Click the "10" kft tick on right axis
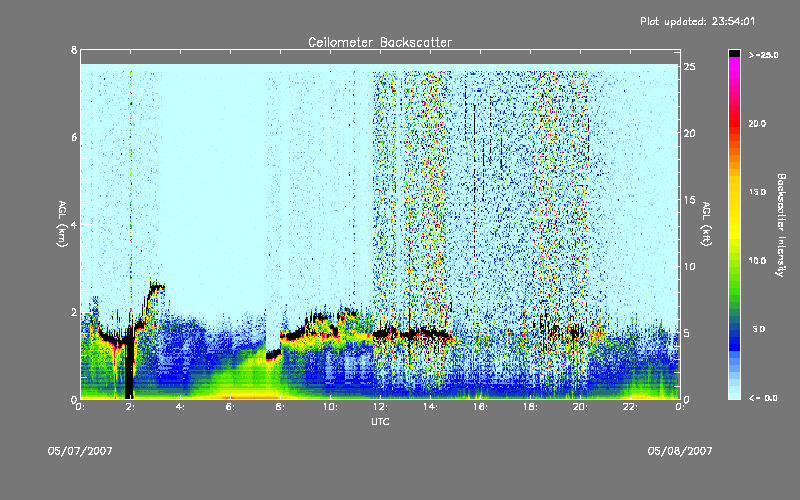The width and height of the screenshot is (800, 500). point(690,266)
